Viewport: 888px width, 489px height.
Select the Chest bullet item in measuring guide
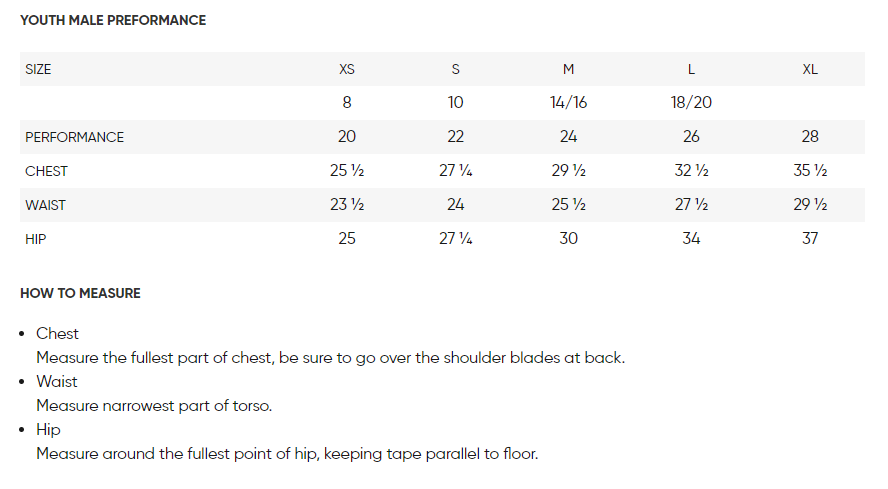coord(57,334)
